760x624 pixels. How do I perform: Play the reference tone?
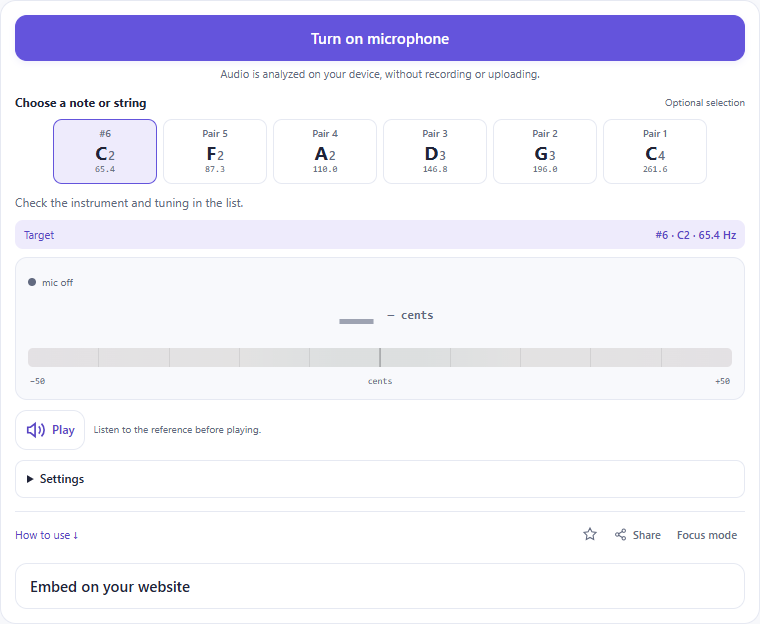tap(50, 430)
